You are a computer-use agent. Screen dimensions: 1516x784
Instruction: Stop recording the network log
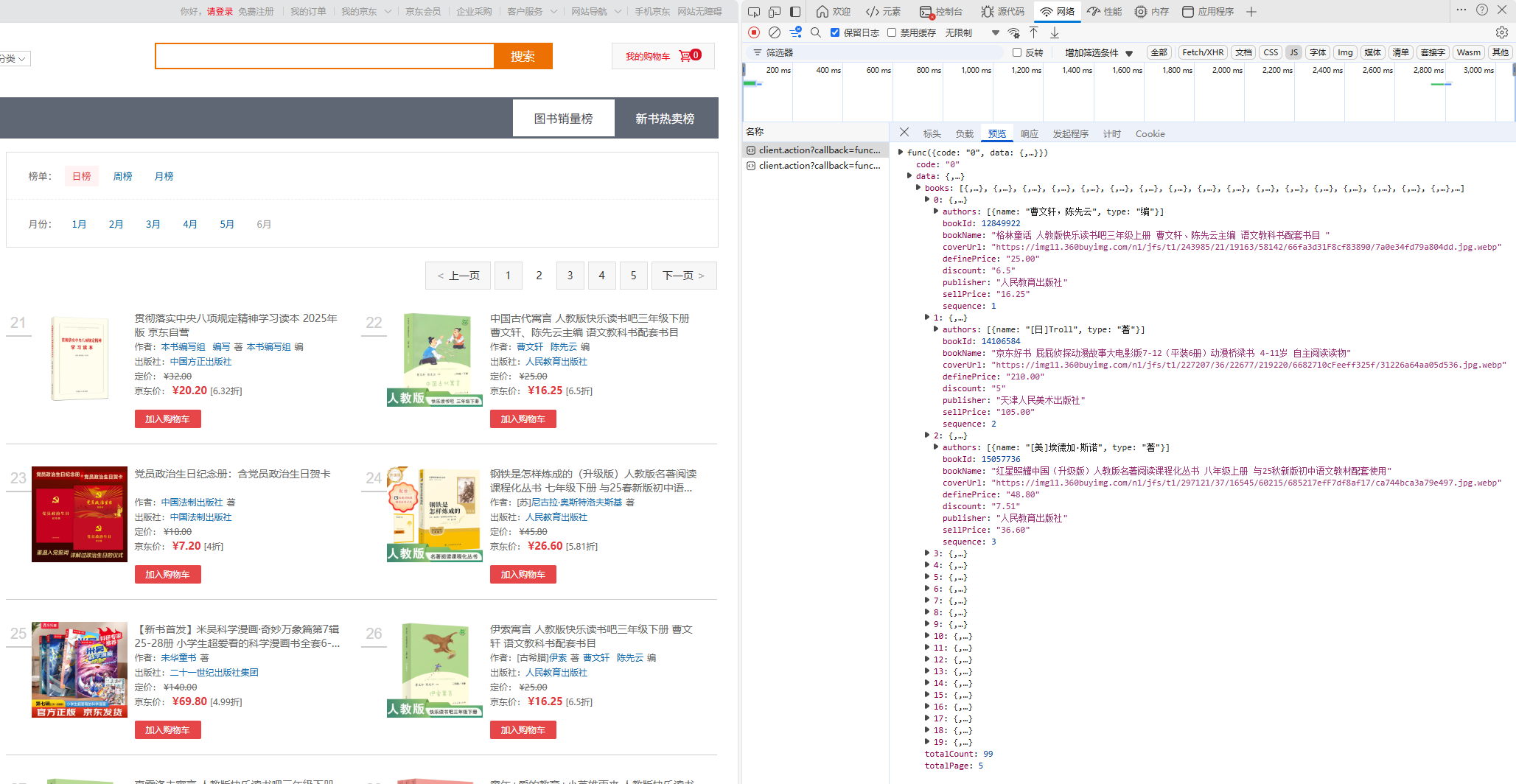[x=753, y=32]
